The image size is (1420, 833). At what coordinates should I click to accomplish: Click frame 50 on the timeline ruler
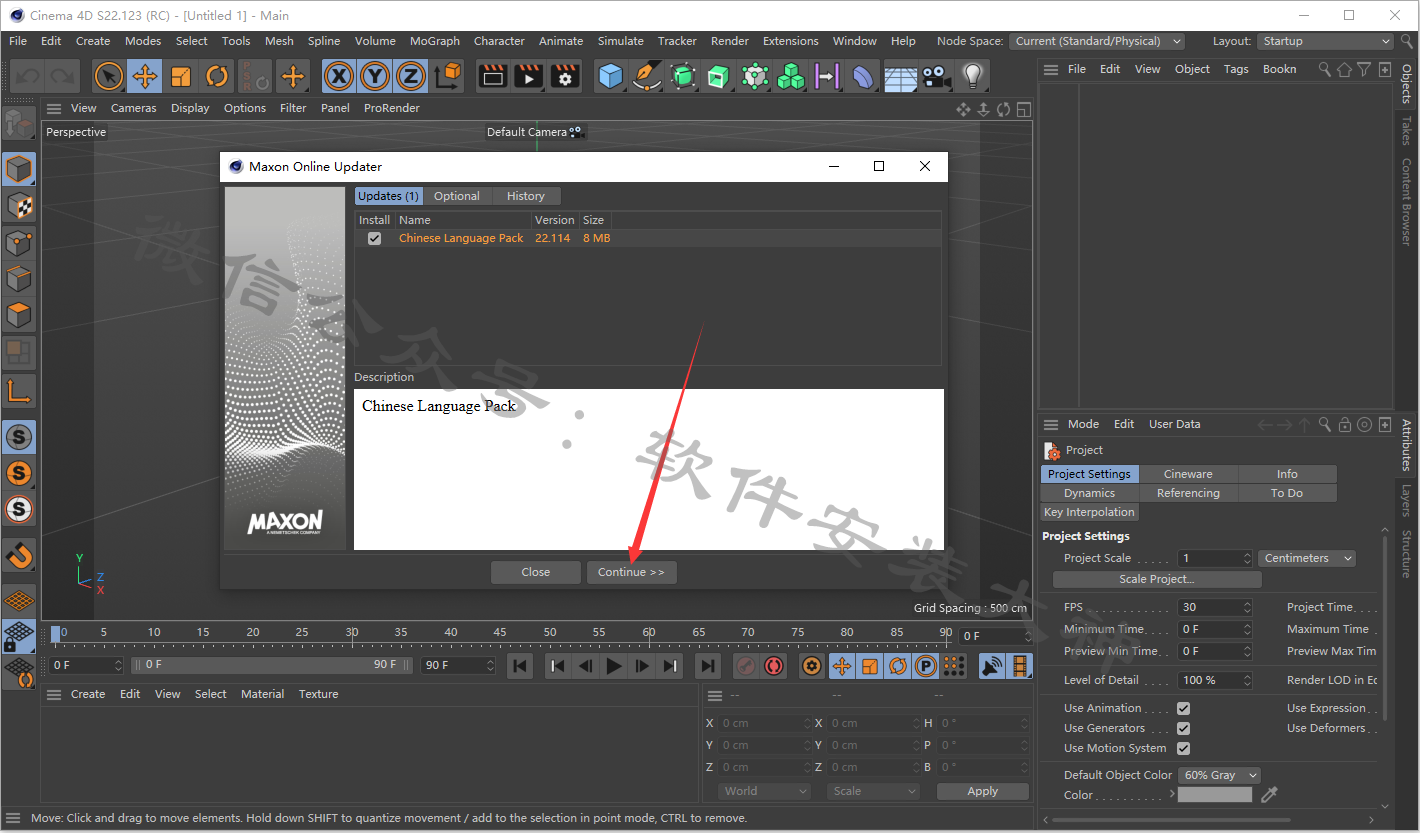pyautogui.click(x=550, y=633)
